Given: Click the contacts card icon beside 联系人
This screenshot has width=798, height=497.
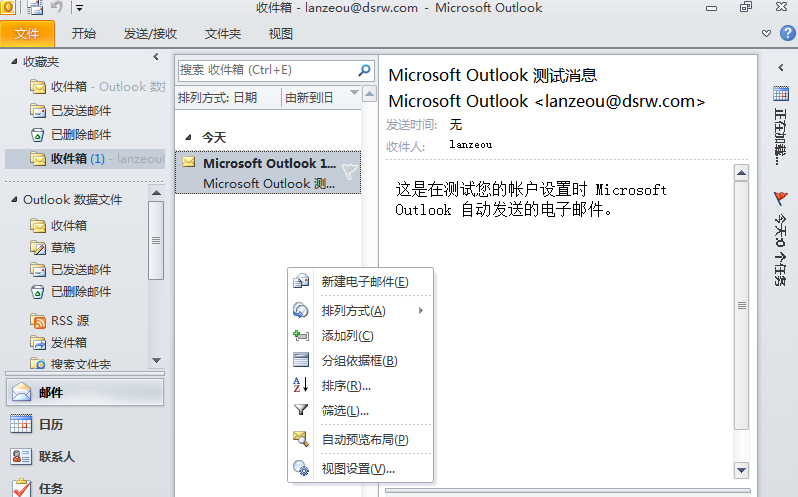Looking at the screenshot, I should [x=21, y=456].
